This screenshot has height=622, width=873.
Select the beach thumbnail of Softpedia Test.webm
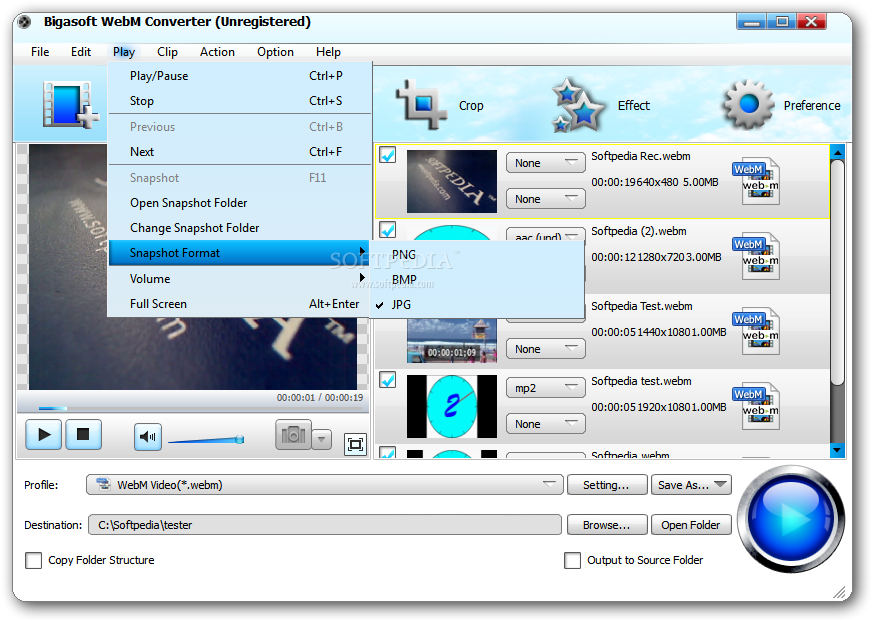click(x=452, y=340)
